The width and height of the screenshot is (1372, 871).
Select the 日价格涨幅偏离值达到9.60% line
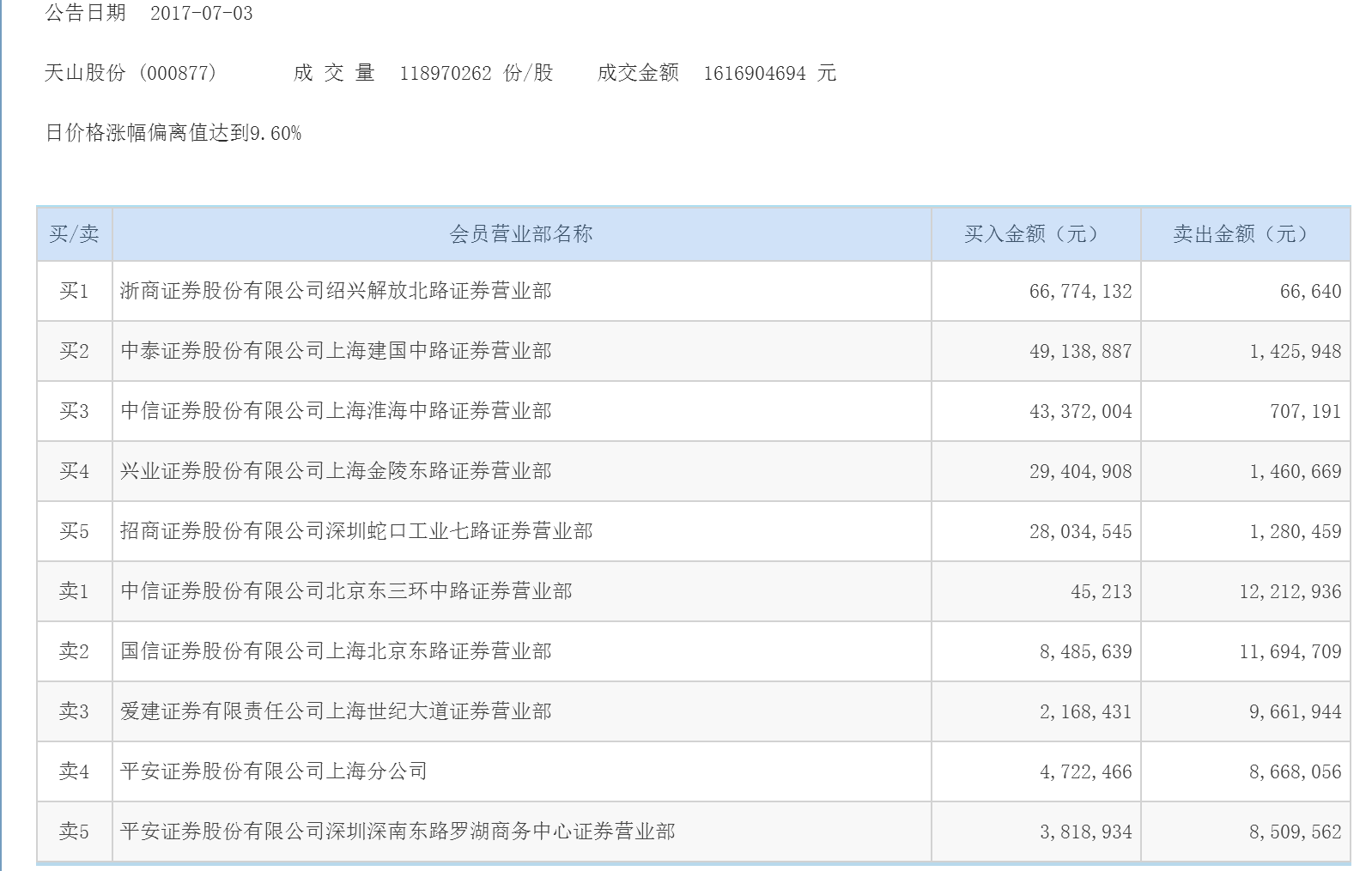173,133
